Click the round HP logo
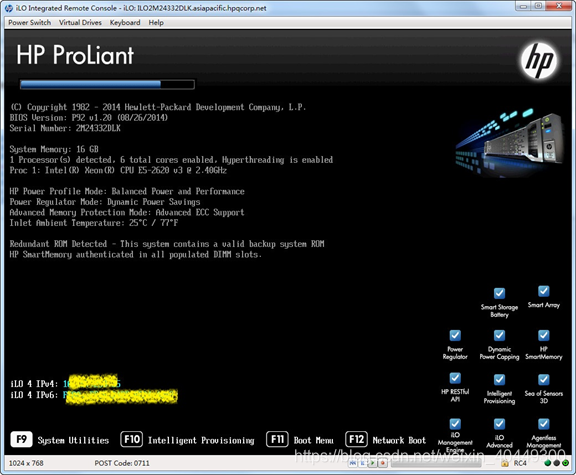 (539, 61)
